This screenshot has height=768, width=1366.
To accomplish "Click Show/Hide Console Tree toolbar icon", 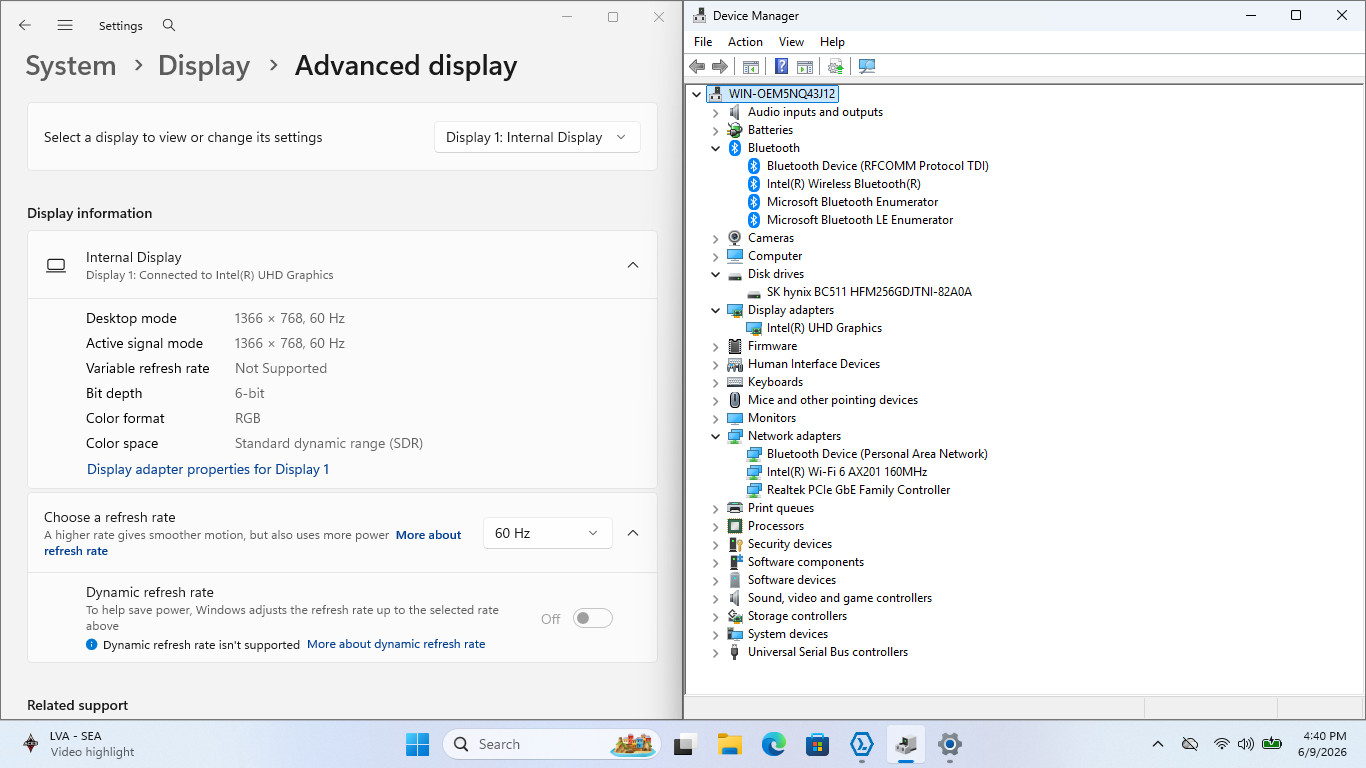I will coord(750,66).
